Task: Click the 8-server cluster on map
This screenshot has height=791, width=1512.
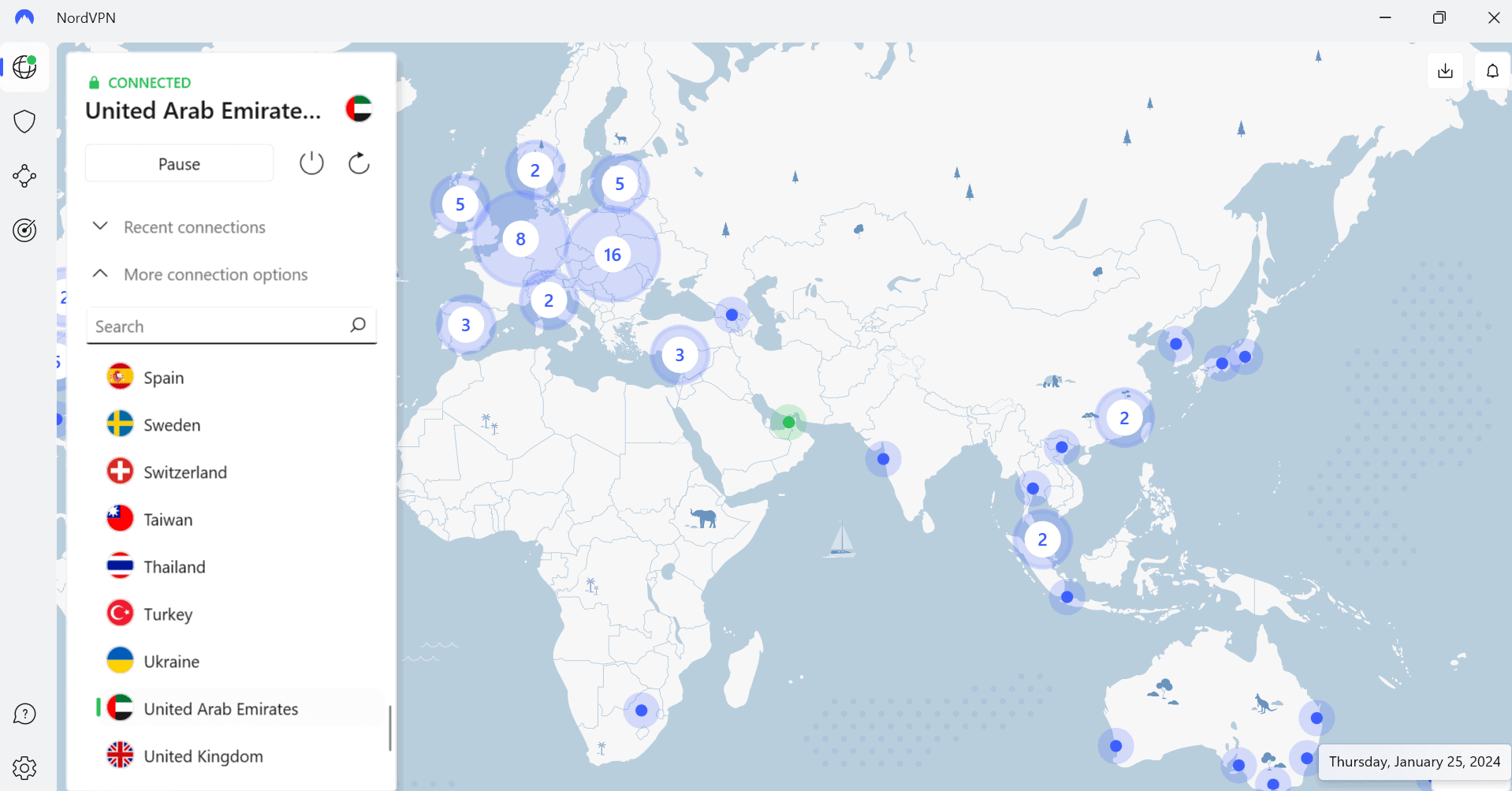Action: (520, 239)
